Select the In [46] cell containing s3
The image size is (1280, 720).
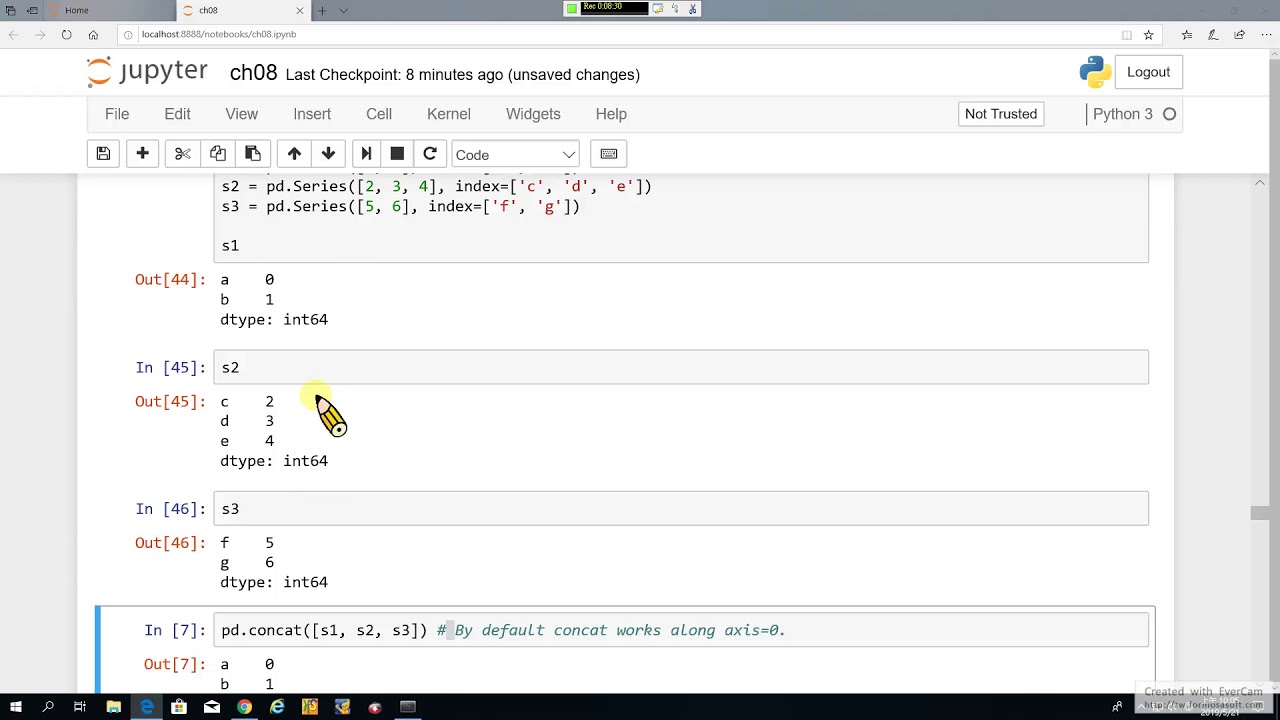681,509
